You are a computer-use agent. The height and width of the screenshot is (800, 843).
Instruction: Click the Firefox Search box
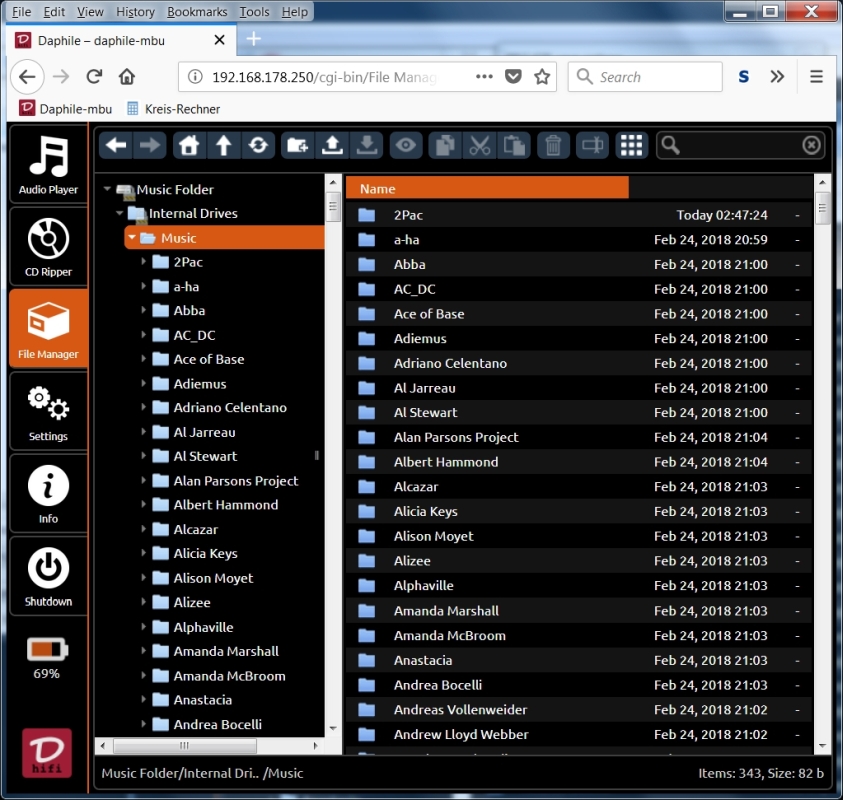click(645, 77)
